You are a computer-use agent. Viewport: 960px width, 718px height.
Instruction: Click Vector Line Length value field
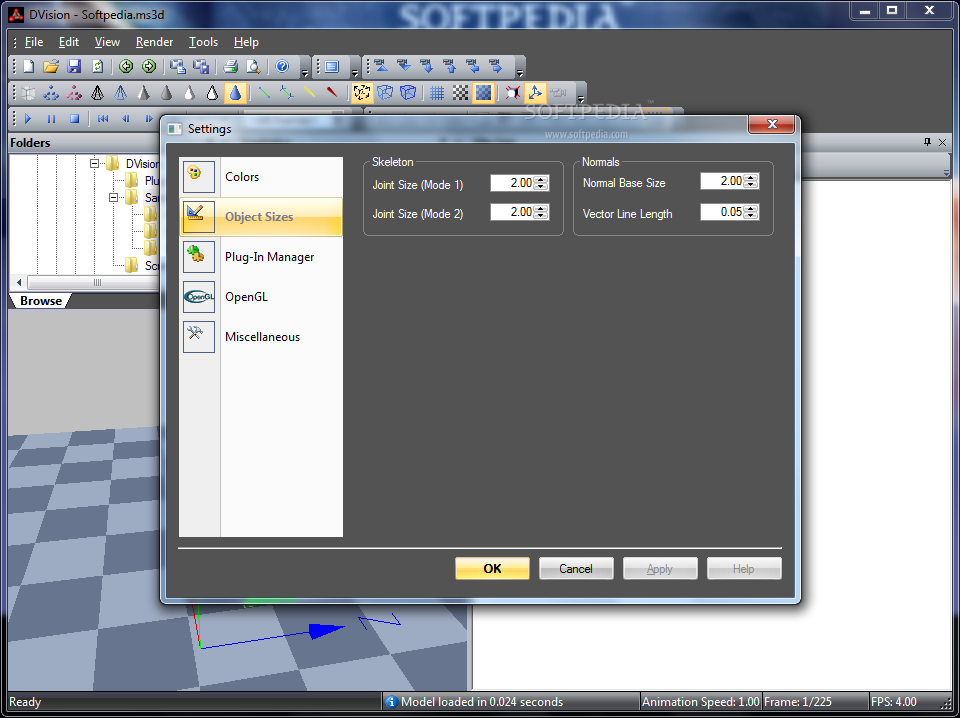(722, 212)
